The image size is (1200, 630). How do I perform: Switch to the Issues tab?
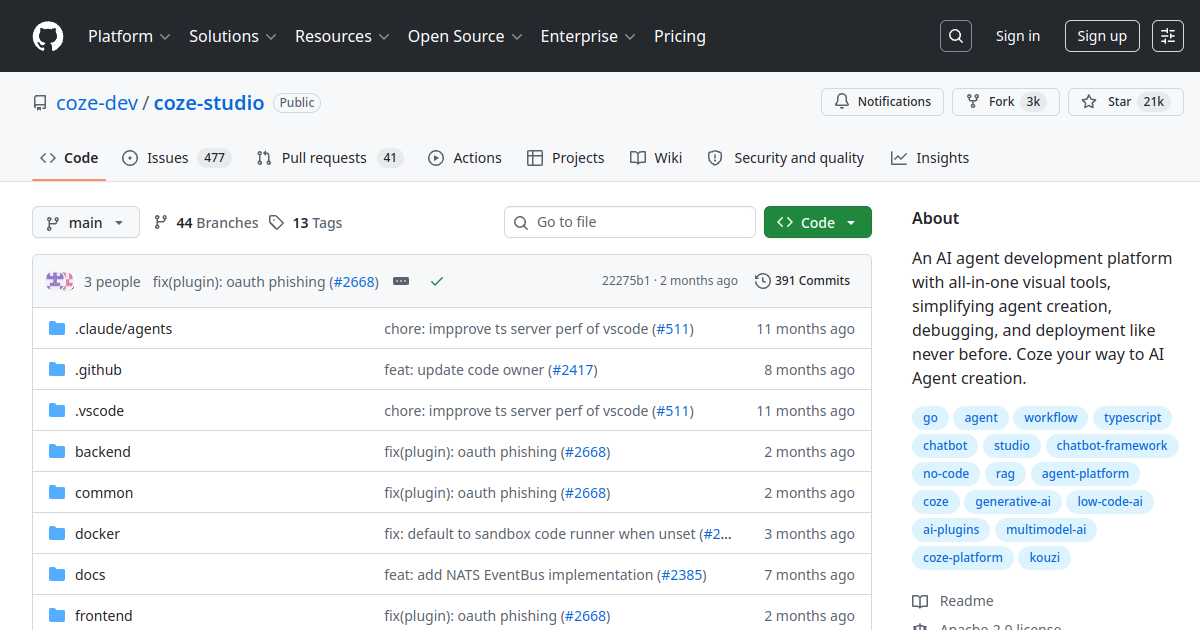tap(177, 158)
